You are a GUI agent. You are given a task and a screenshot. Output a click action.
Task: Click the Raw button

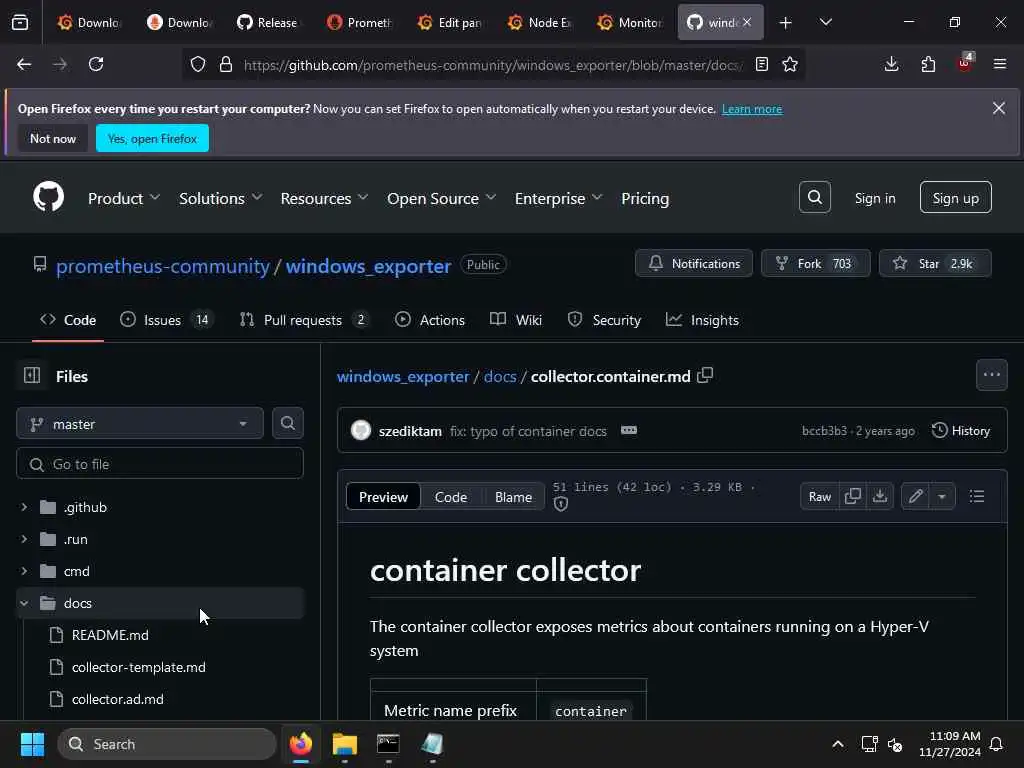pyautogui.click(x=820, y=496)
